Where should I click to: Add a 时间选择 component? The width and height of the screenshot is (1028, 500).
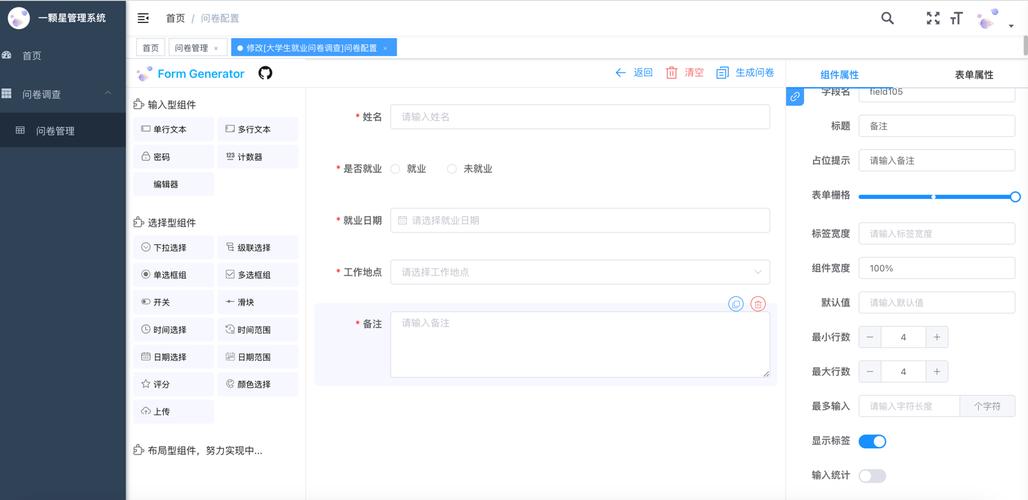(174, 330)
